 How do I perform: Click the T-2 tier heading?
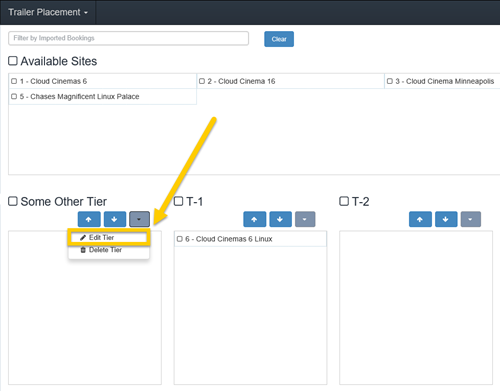361,201
